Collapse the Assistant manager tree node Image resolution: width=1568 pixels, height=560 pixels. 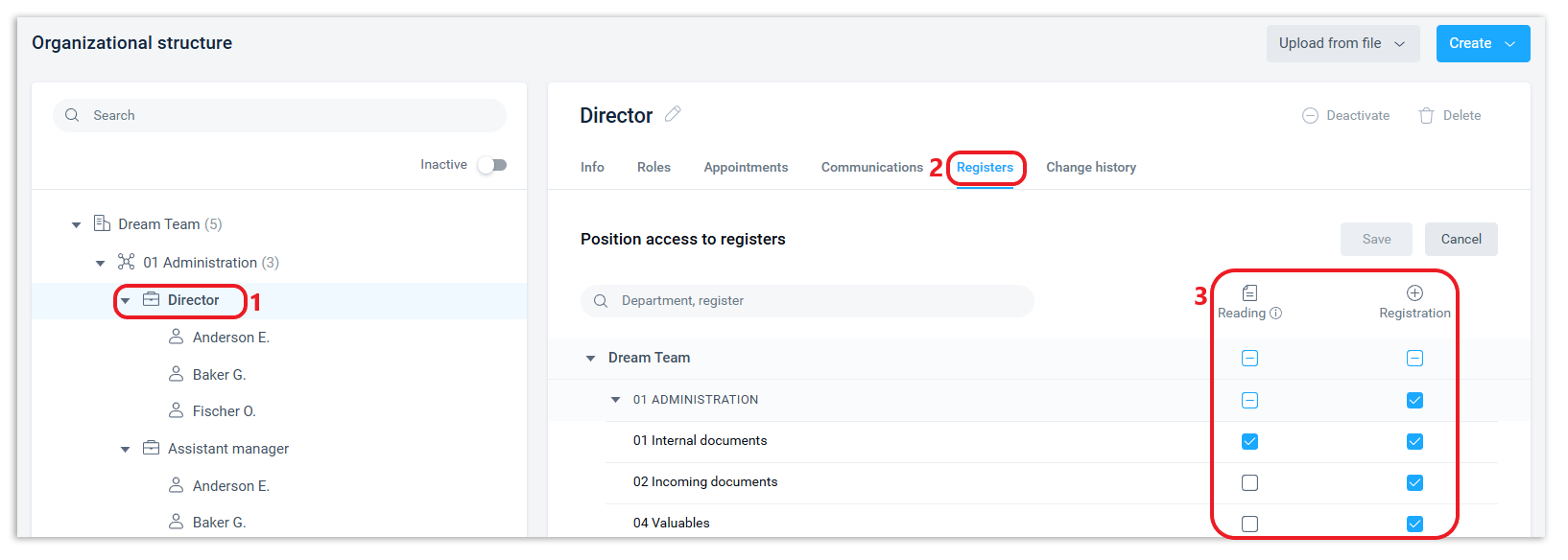pos(126,449)
